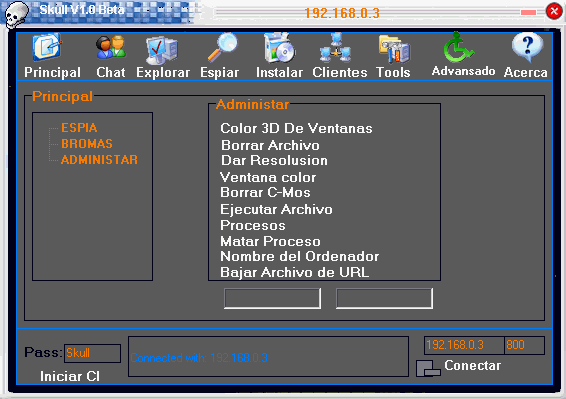Click the Iniciar Cl button

point(70,376)
